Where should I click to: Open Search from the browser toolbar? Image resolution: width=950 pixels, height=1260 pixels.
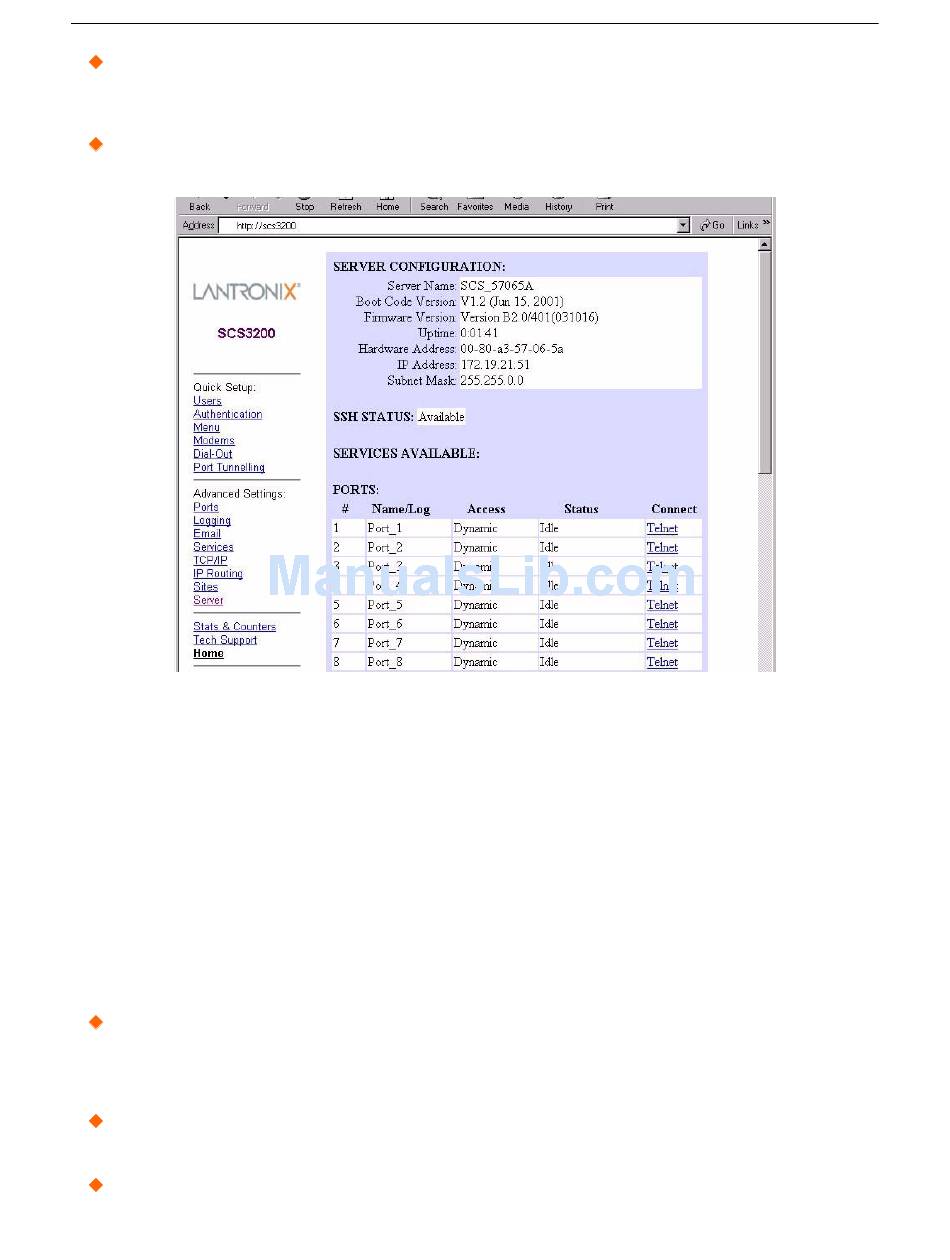coord(434,204)
